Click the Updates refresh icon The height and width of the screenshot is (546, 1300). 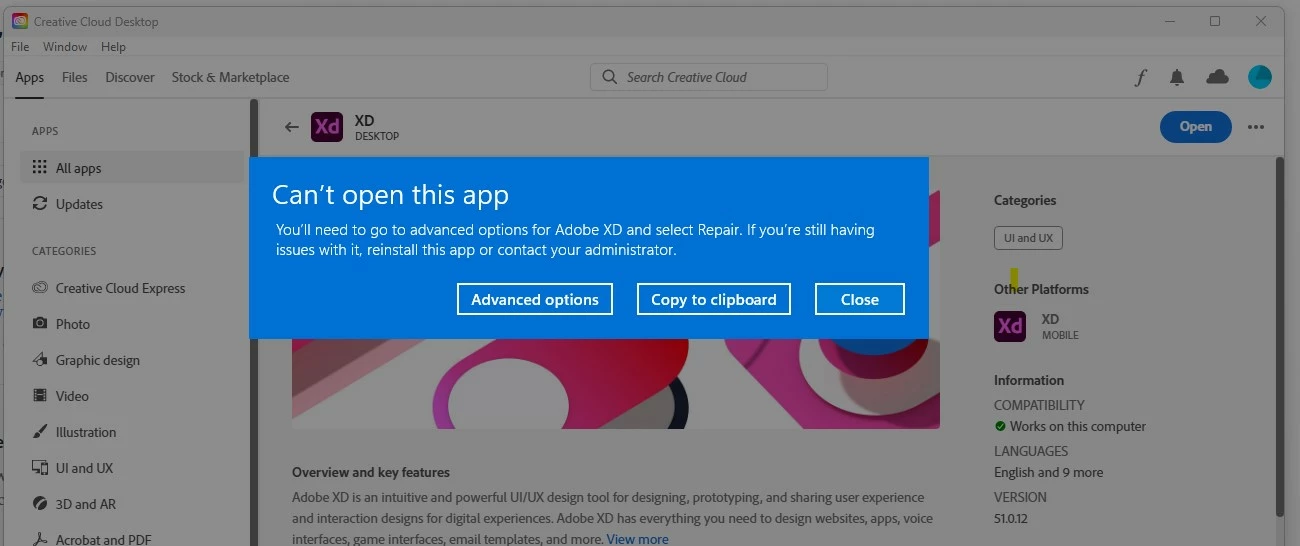(x=40, y=204)
